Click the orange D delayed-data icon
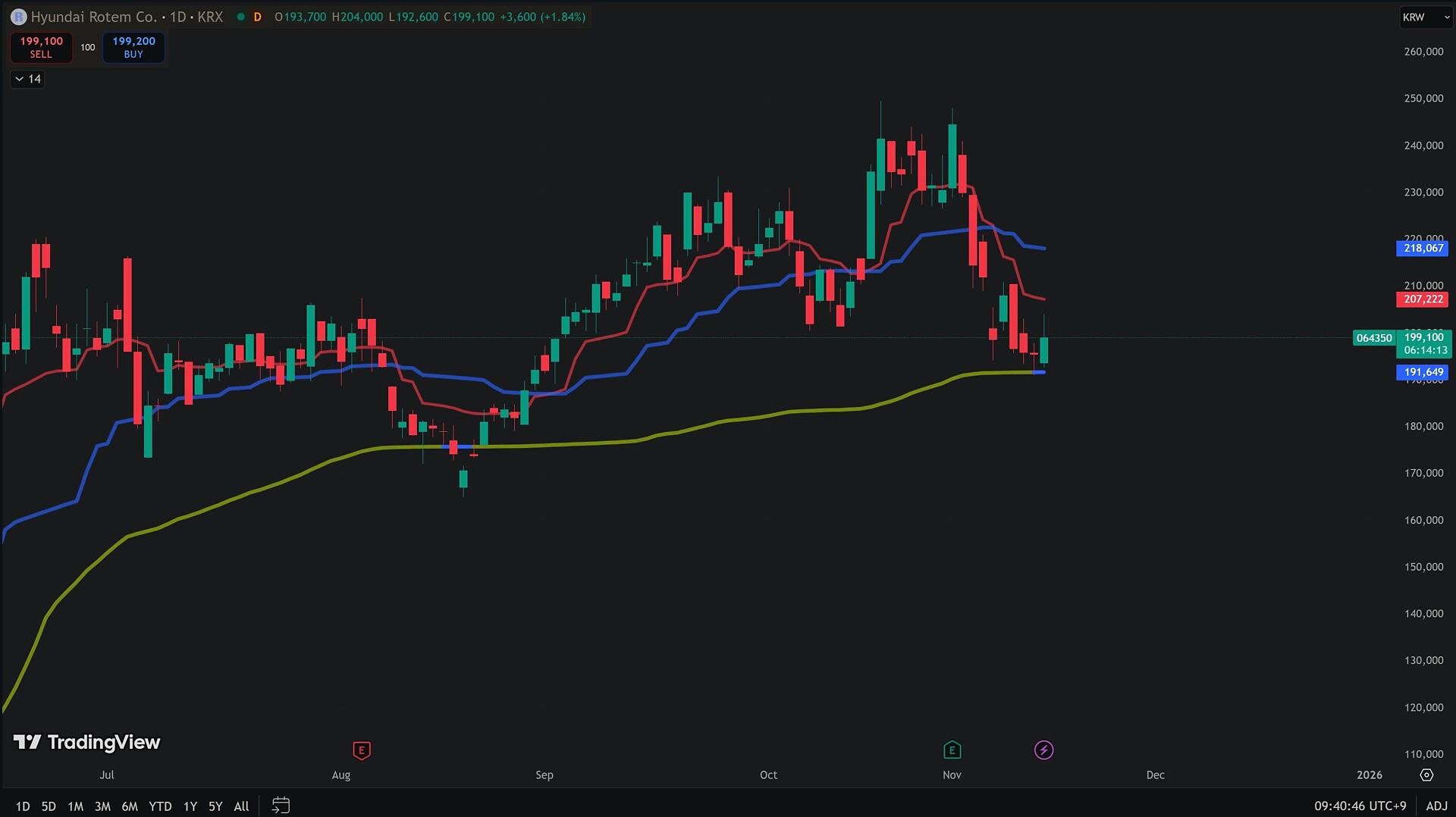This screenshot has width=1456, height=817. pos(257,17)
